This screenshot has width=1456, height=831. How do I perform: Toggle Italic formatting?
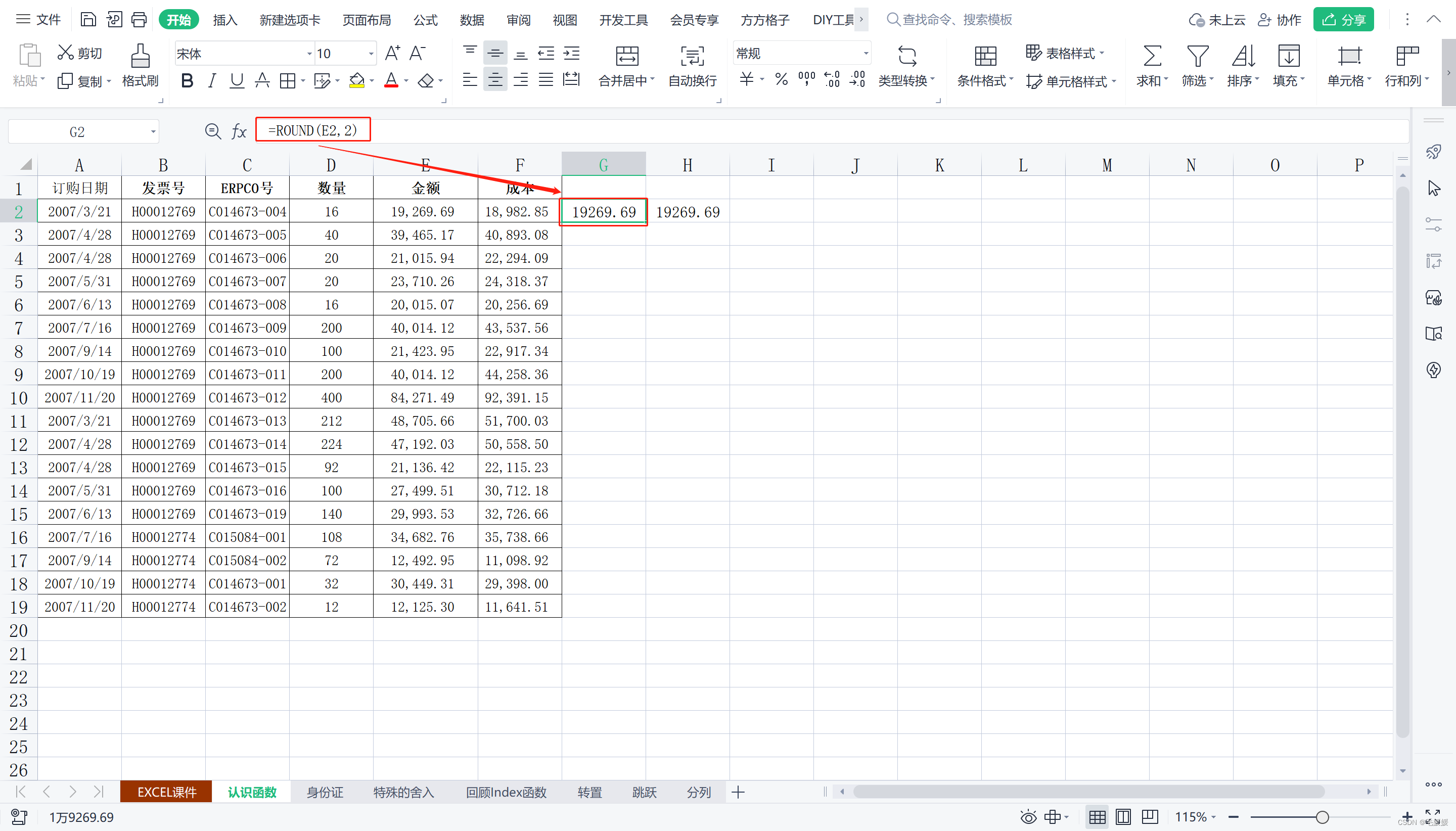coord(212,81)
